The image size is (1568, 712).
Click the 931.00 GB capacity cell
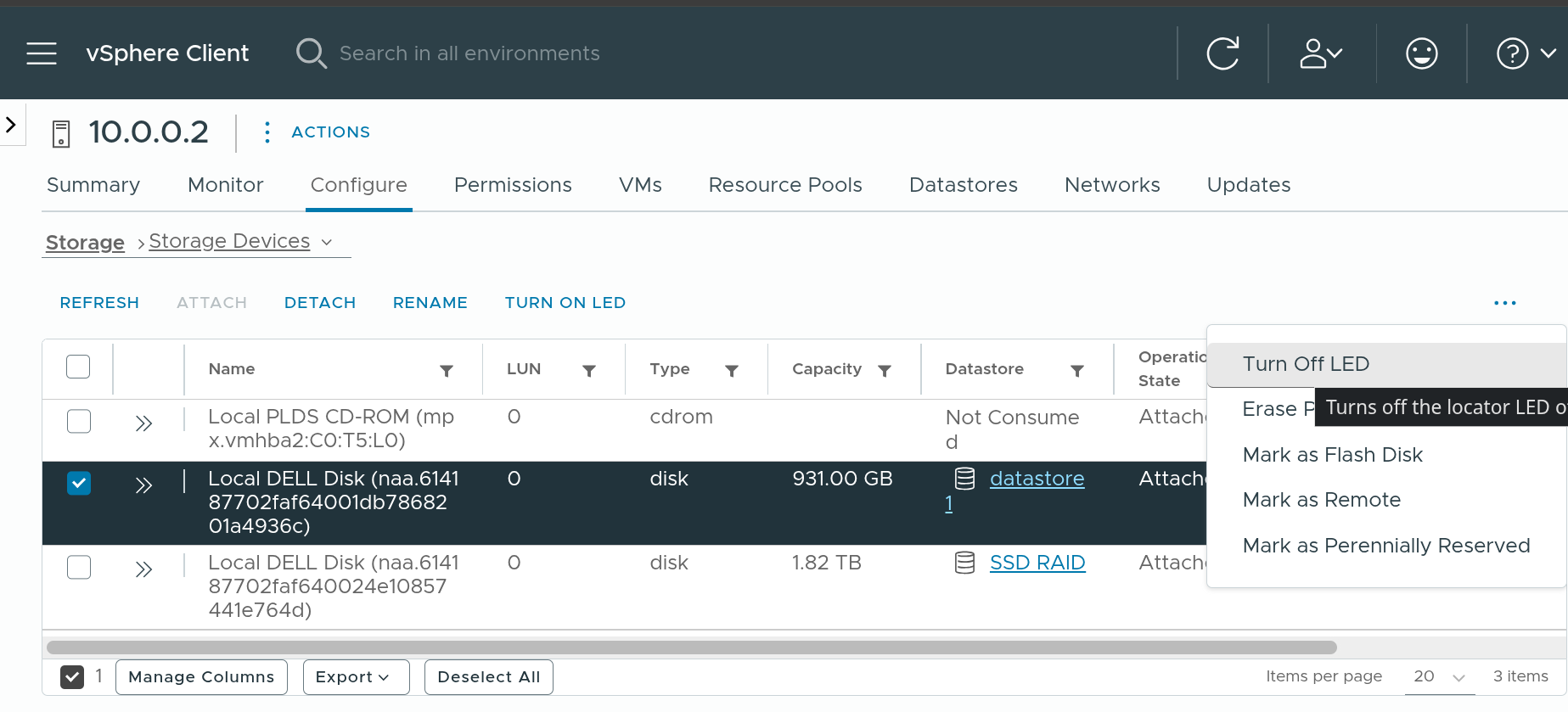coord(842,479)
